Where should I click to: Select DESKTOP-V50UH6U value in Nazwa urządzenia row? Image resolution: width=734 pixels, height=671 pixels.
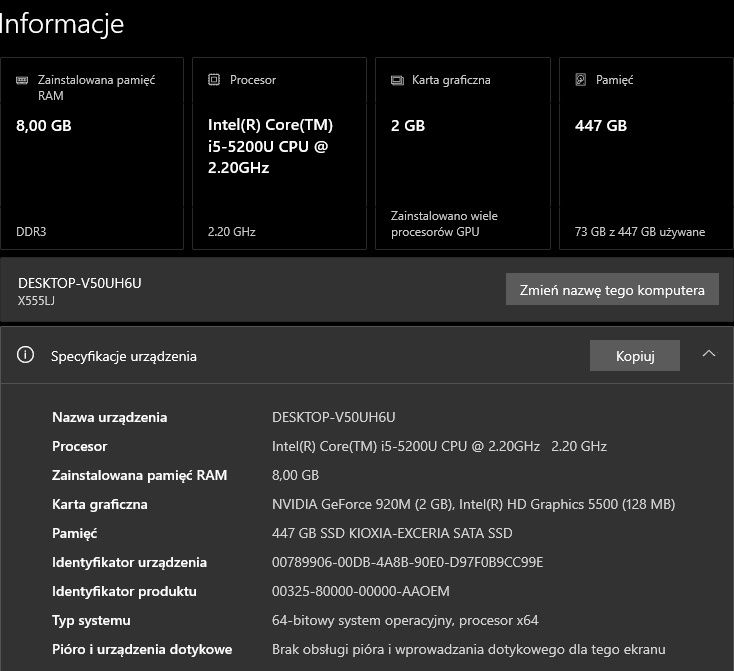point(333,417)
